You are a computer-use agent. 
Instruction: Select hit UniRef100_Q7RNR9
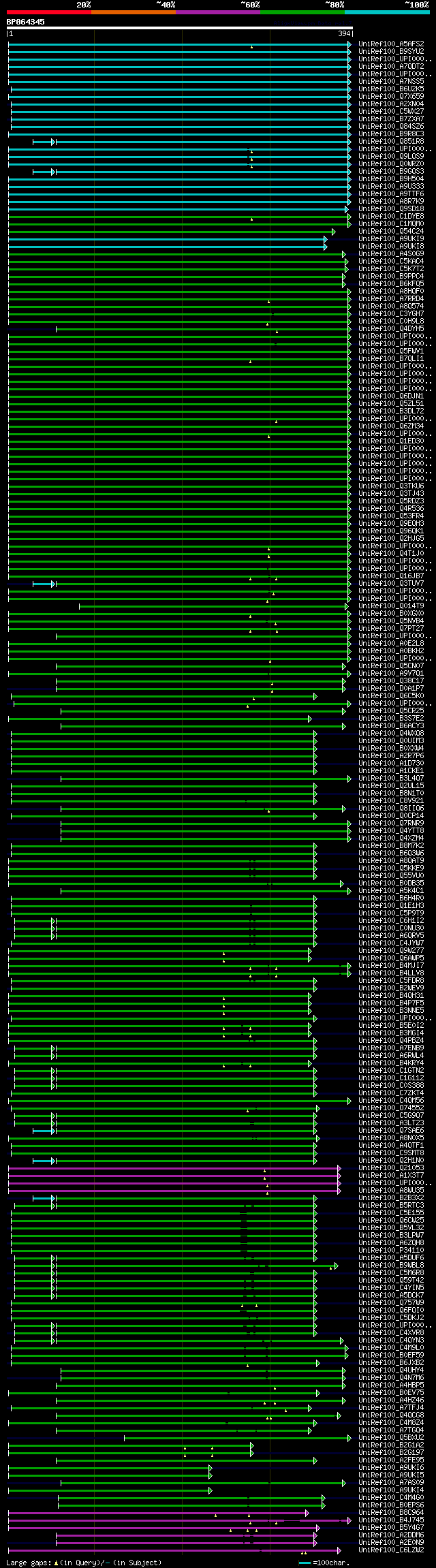[x=391, y=823]
